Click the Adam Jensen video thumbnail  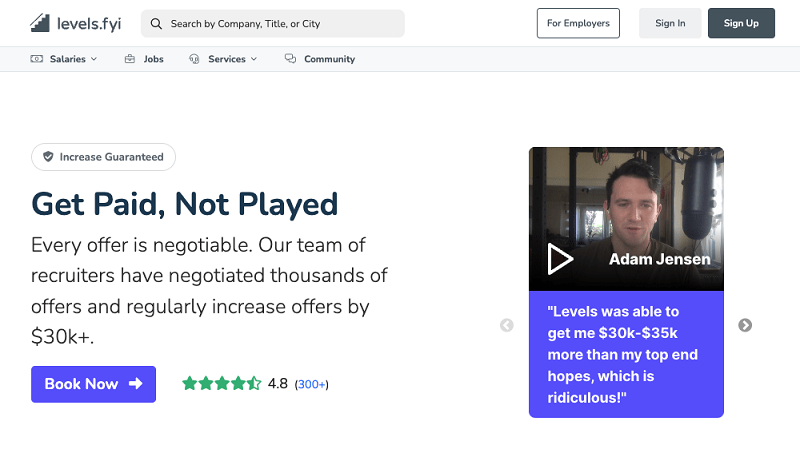626,219
